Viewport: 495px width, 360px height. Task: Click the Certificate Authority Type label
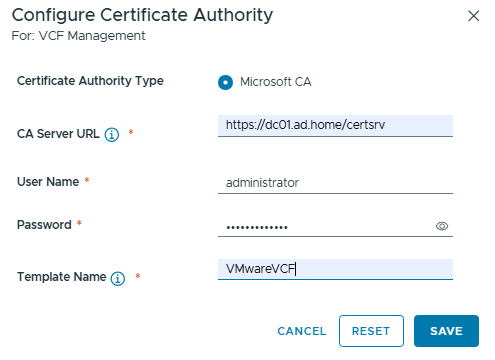coord(90,81)
